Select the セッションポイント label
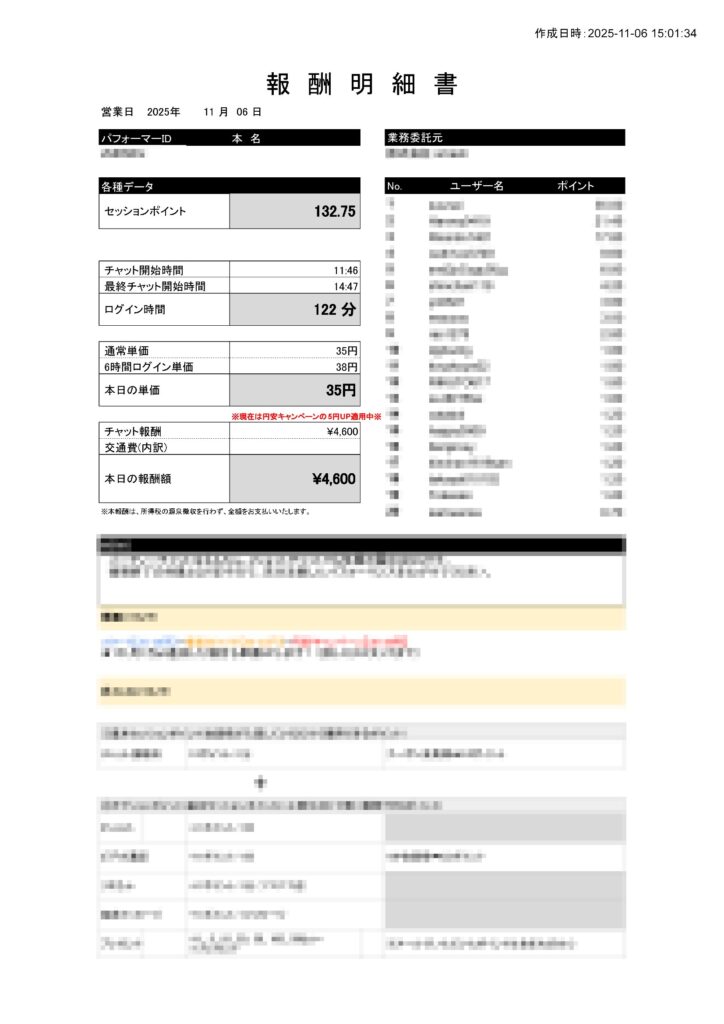Viewport: 724px width, 1024px height. 145,211
